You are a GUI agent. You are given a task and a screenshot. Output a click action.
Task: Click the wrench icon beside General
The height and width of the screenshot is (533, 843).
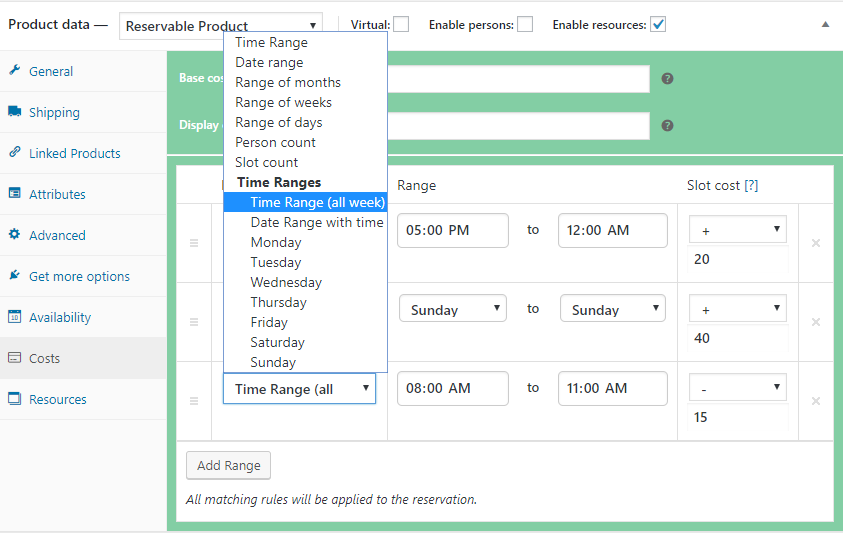[x=15, y=71]
